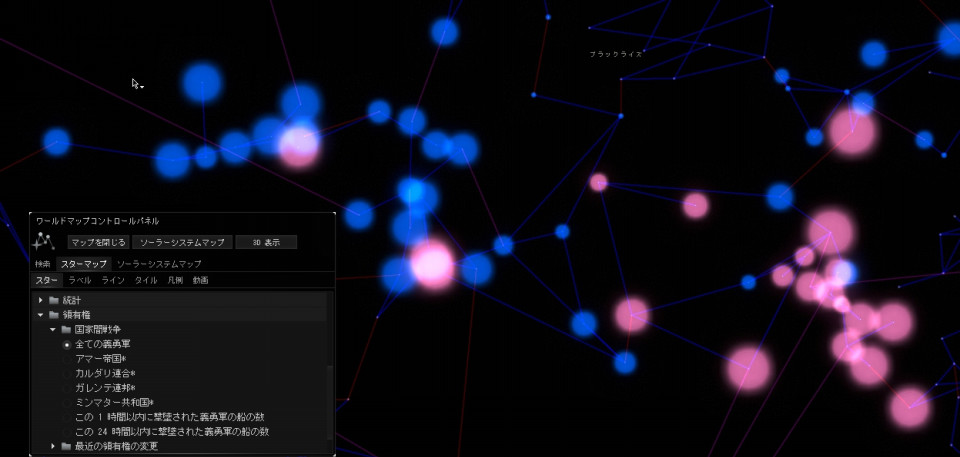Open the 凡例 sub-tab
This screenshot has width=960, height=457.
[175, 280]
